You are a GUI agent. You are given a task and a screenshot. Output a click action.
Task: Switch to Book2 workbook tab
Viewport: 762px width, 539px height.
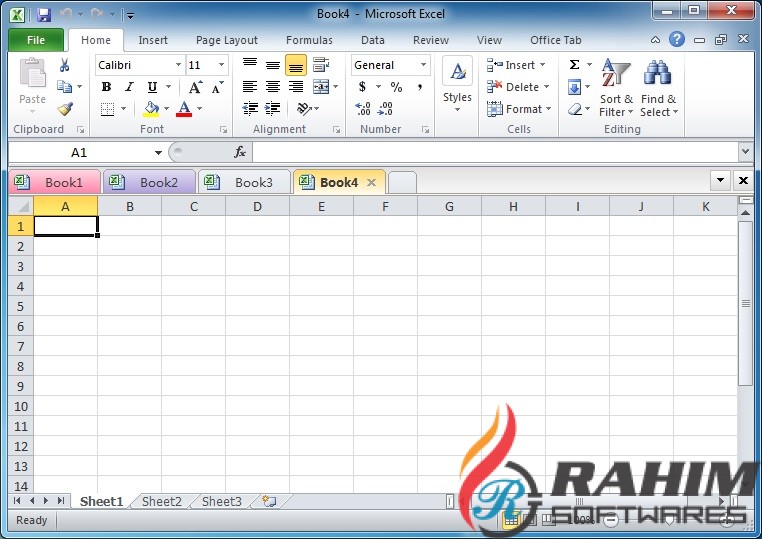click(x=149, y=182)
